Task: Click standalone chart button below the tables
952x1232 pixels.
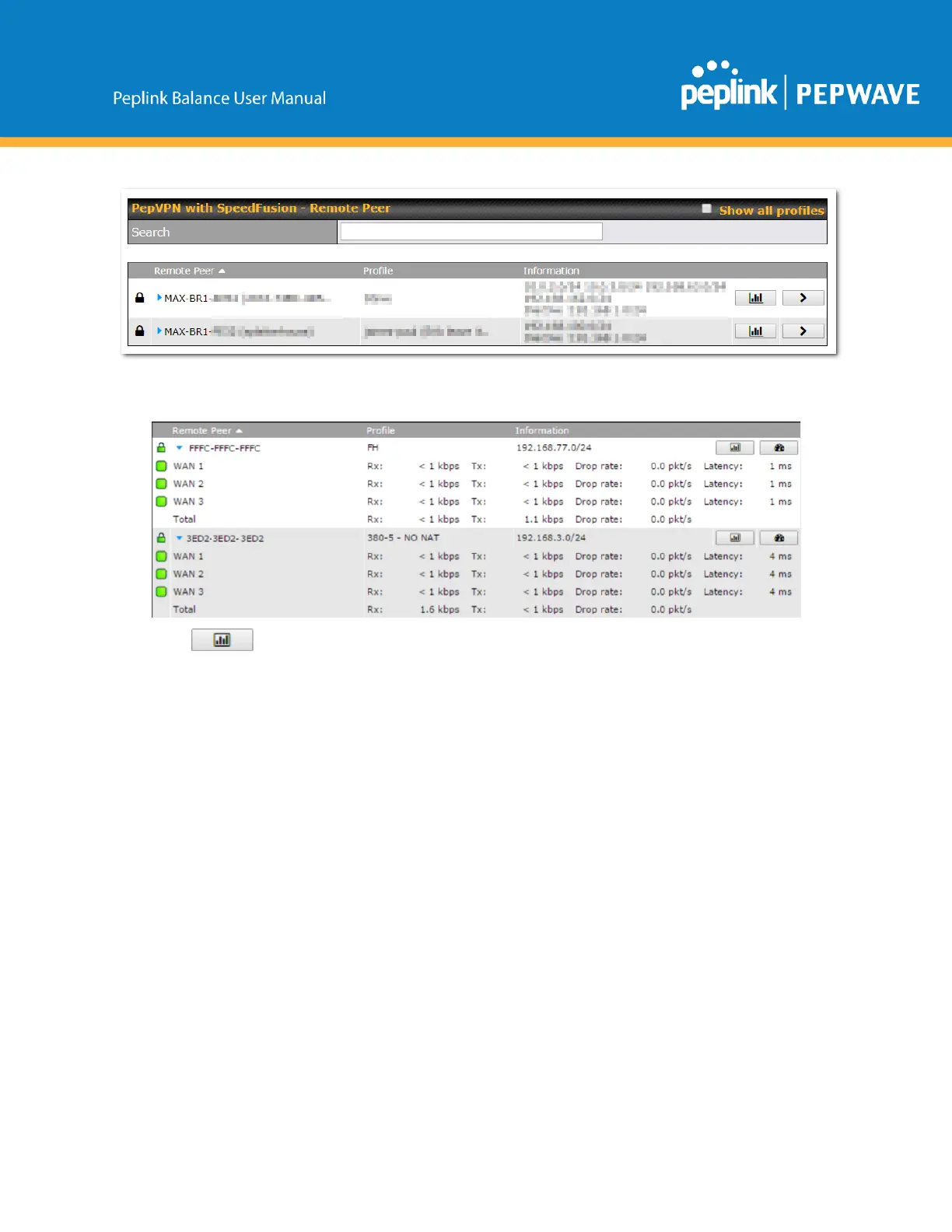Action: click(x=222, y=640)
